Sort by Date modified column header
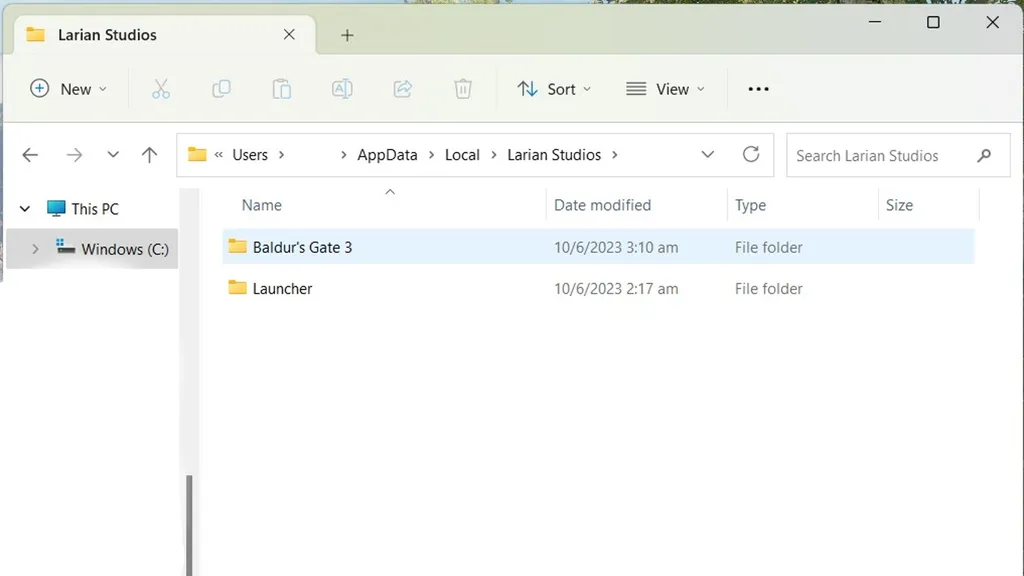 [602, 205]
